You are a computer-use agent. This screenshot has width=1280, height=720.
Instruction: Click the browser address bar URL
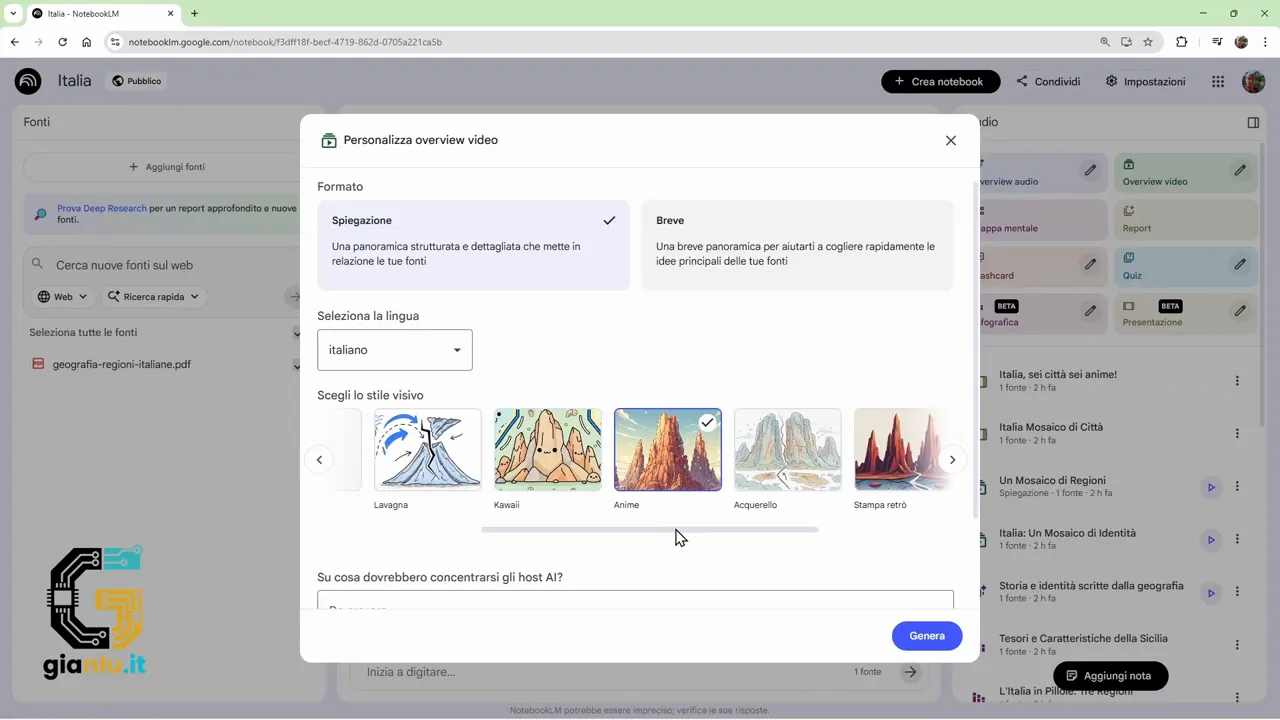pos(285,42)
